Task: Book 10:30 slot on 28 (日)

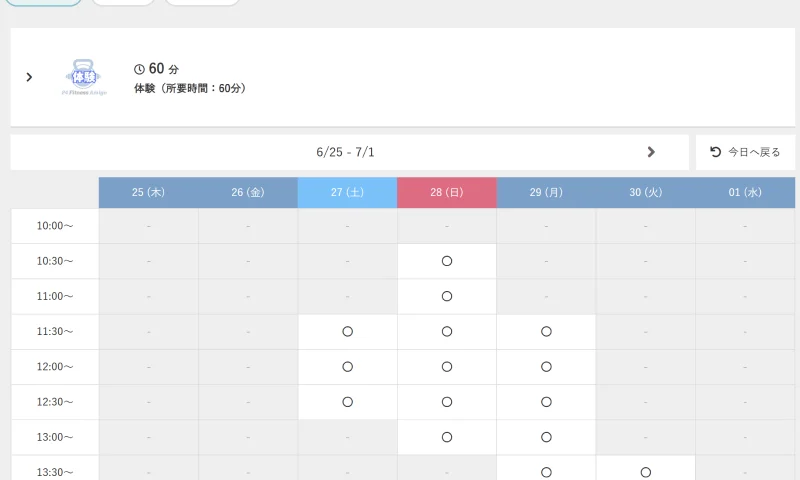Action: coord(447,261)
